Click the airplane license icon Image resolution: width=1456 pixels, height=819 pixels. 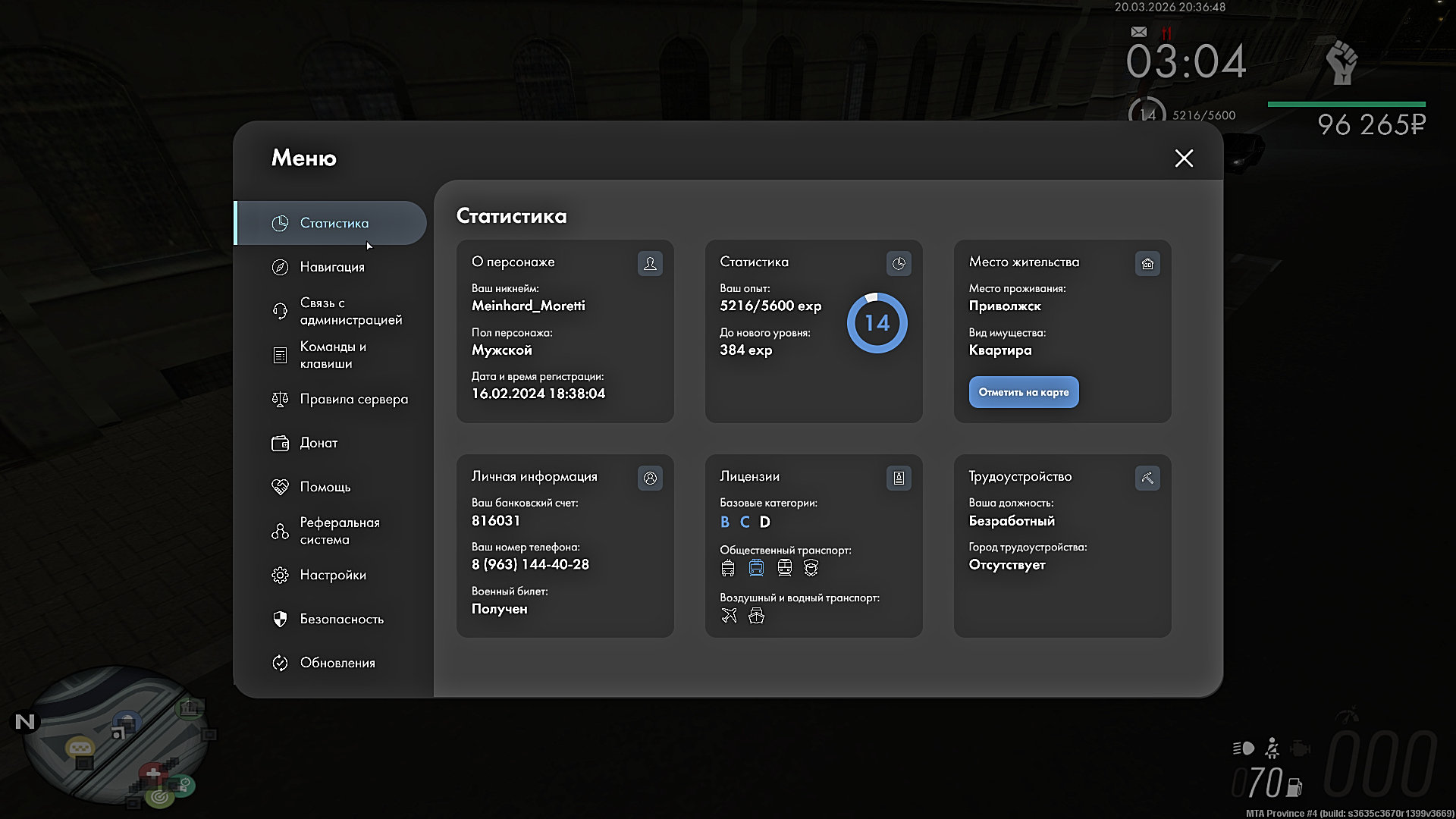tap(729, 615)
